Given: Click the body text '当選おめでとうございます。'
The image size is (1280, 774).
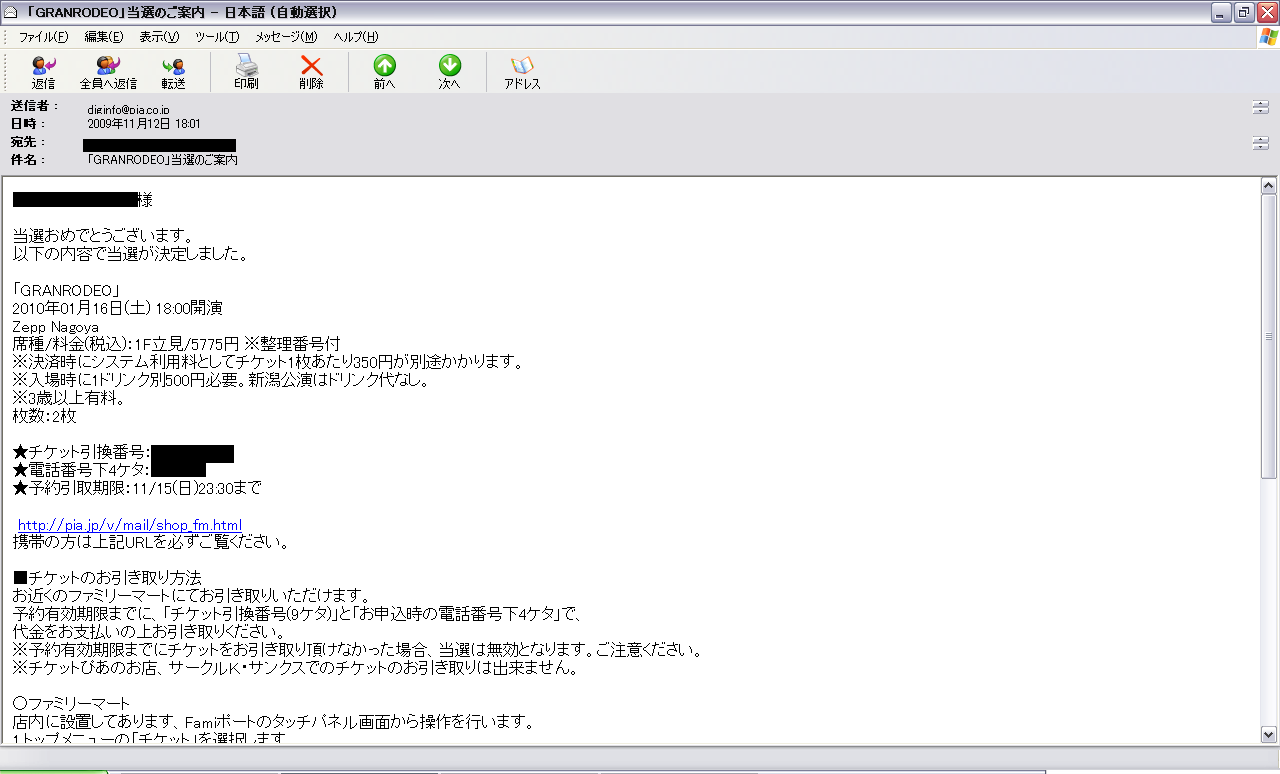Looking at the screenshot, I should (x=103, y=236).
